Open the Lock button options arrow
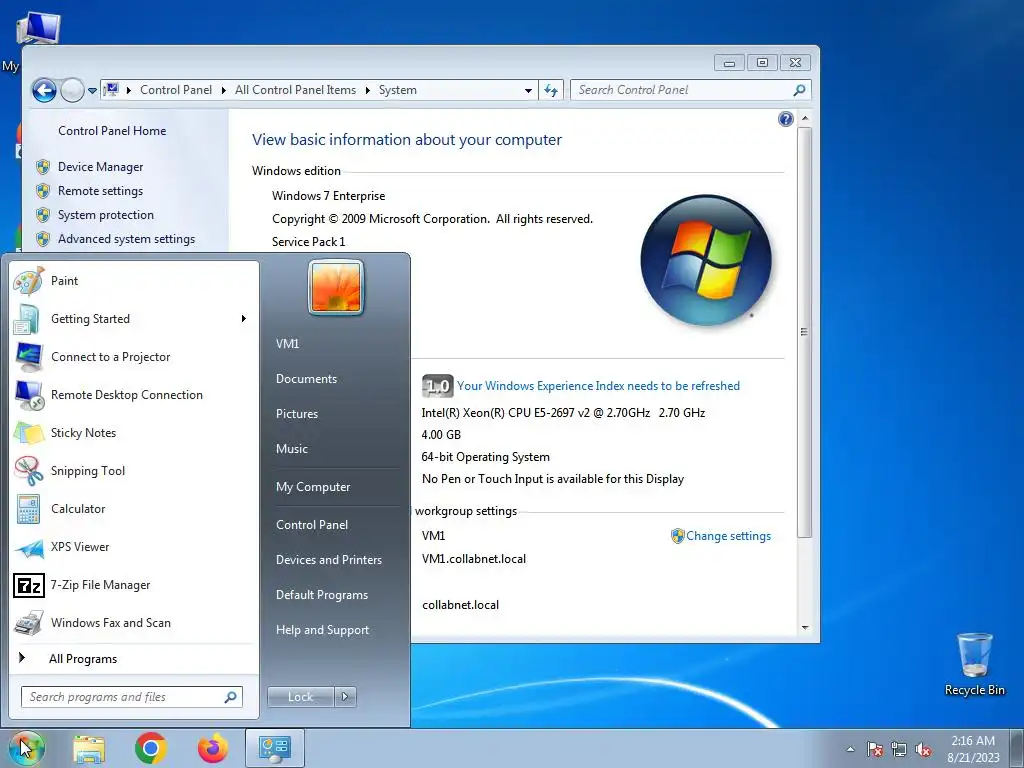 pyautogui.click(x=345, y=697)
